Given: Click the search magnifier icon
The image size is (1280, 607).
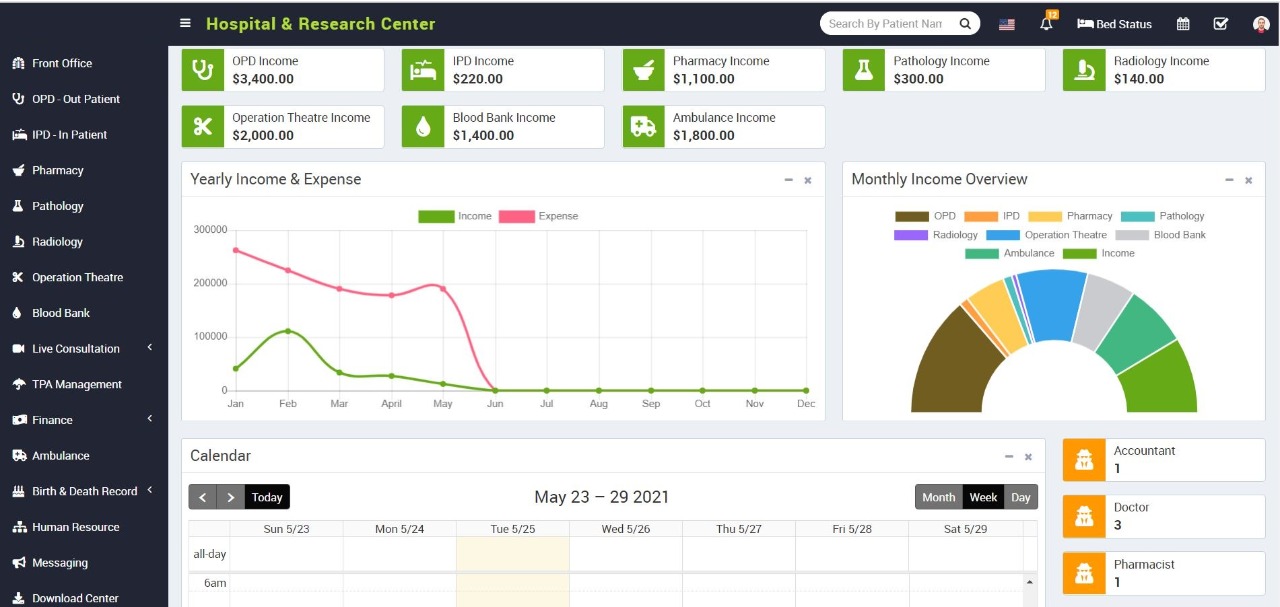Looking at the screenshot, I should pos(965,24).
